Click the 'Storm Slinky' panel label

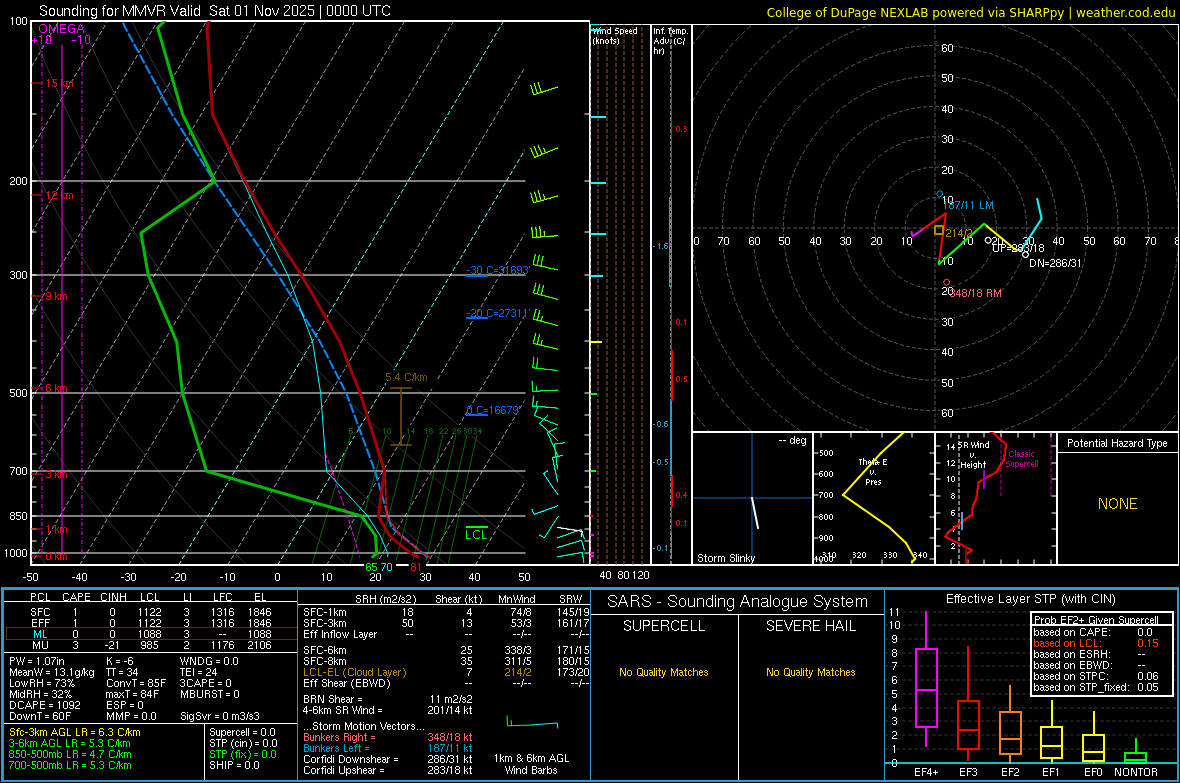pos(725,558)
